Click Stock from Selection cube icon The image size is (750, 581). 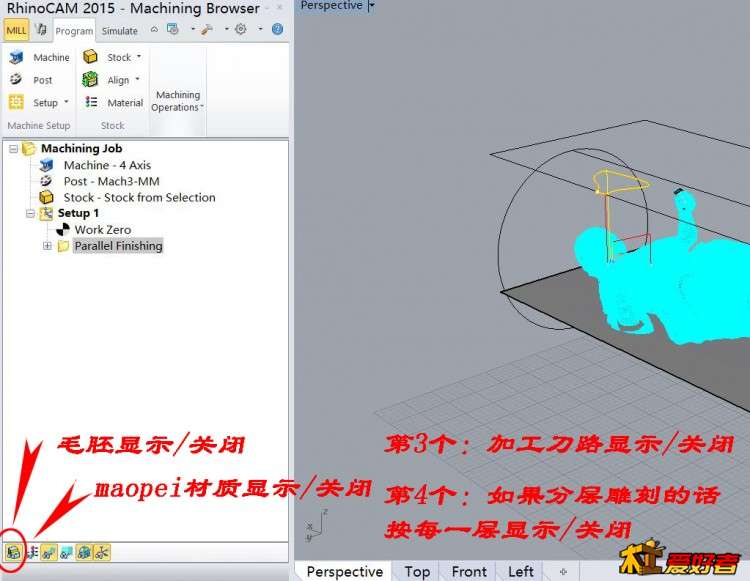(46, 197)
